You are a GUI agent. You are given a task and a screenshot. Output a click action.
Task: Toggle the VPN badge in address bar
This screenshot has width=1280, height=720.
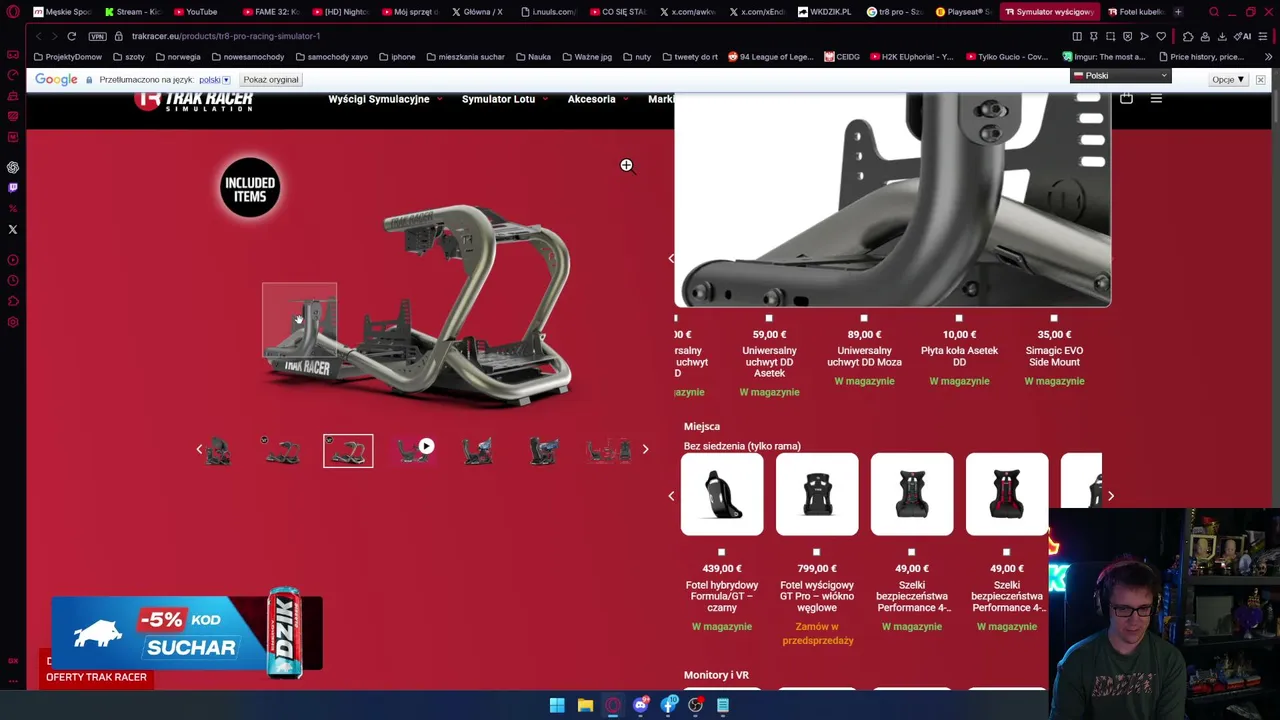97,36
